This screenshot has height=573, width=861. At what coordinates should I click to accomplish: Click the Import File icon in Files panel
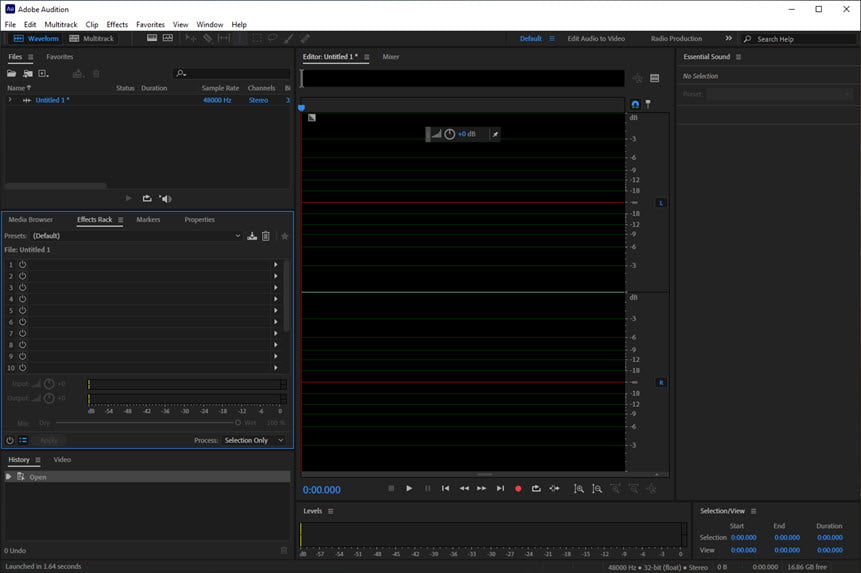click(27, 74)
